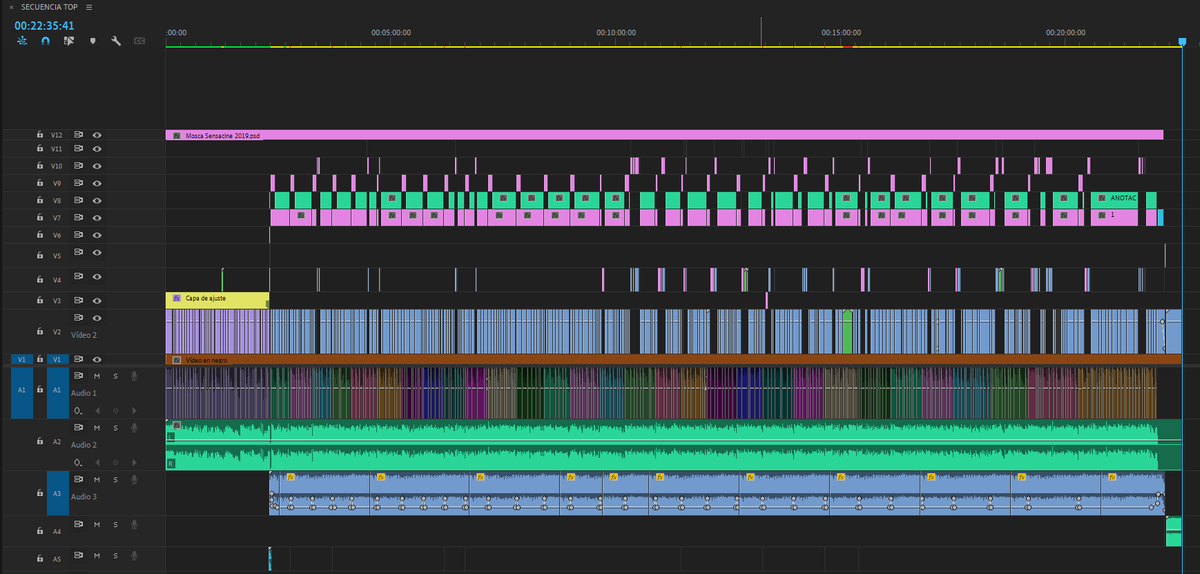
Task: Toggle lock on track V12
Action: click(x=40, y=134)
